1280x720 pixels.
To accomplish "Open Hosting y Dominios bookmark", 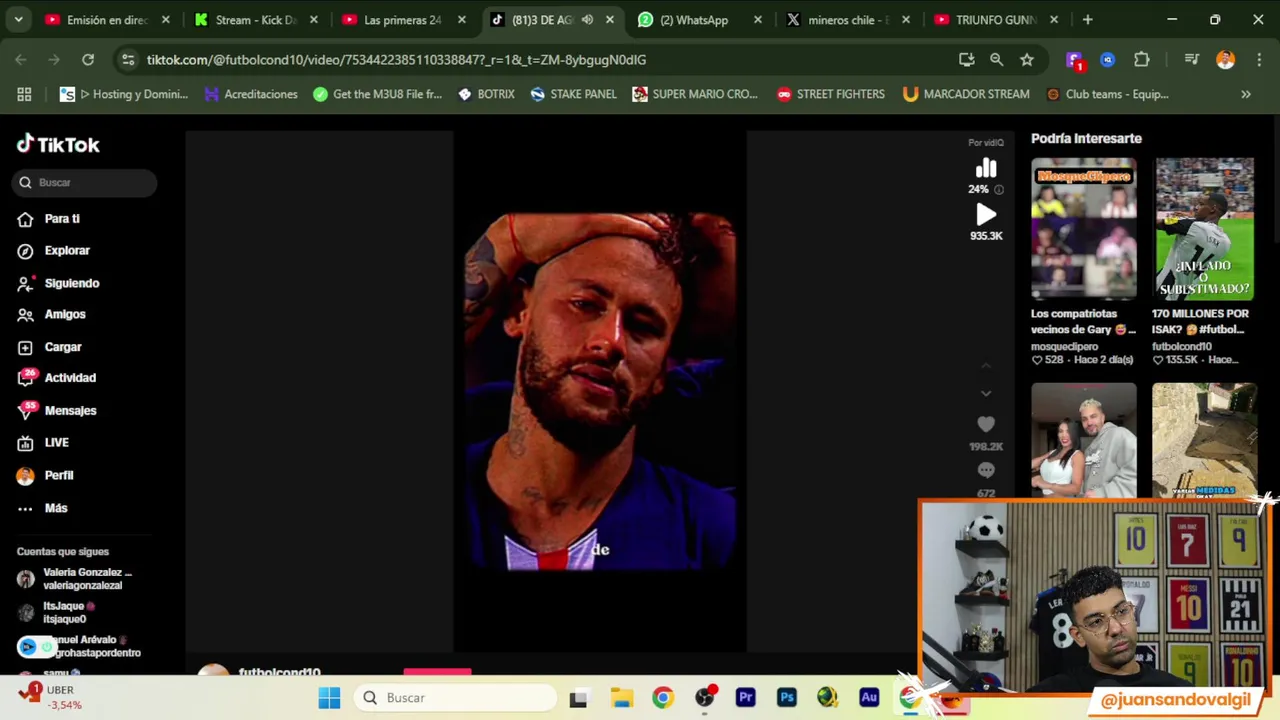I will click(x=124, y=94).
